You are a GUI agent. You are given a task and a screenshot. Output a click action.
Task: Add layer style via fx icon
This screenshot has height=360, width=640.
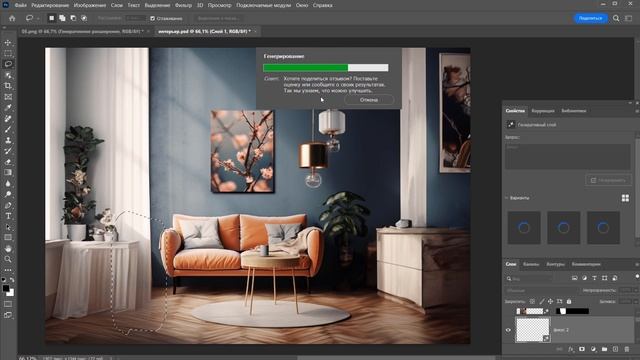tap(571, 349)
